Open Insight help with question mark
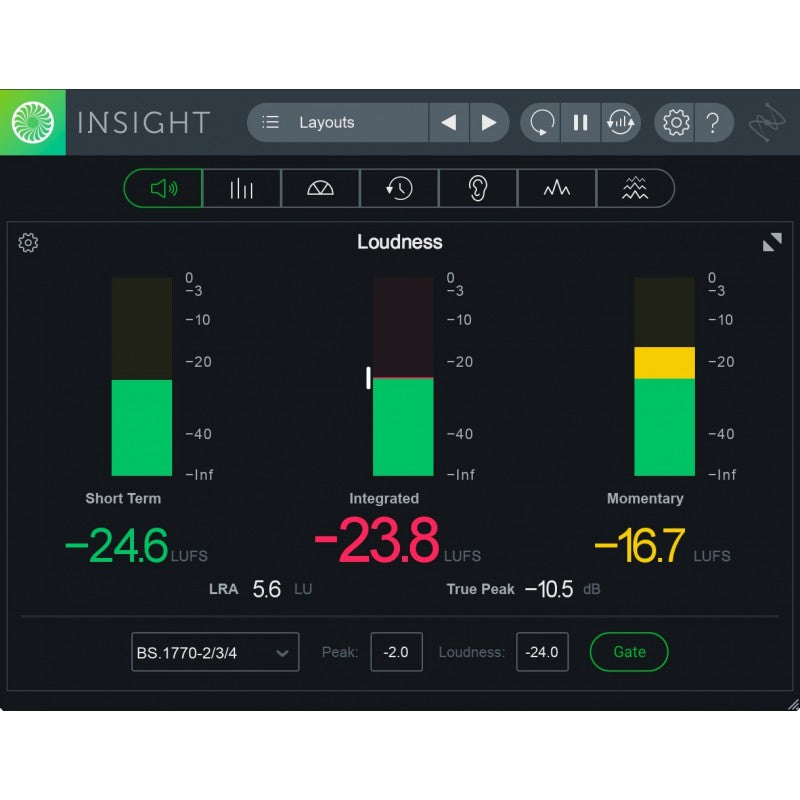Image resolution: width=800 pixels, height=800 pixels. (x=712, y=122)
